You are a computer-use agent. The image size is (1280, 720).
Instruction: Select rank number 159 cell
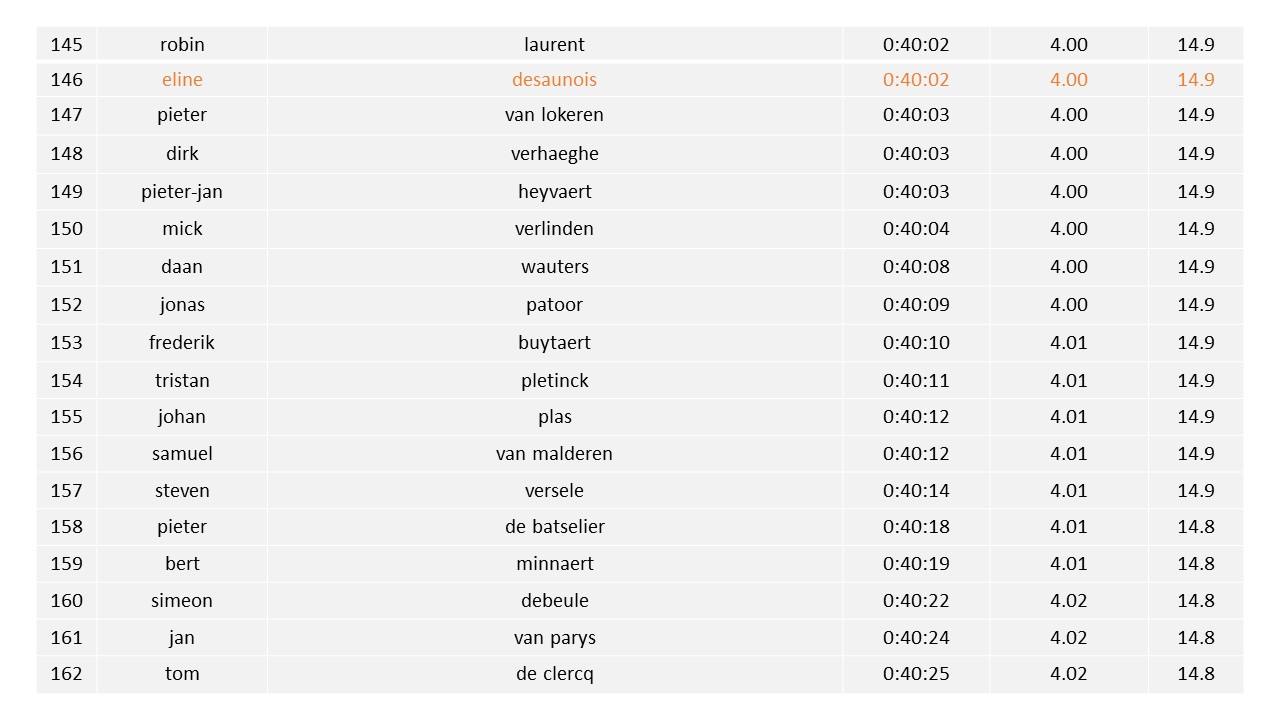click(x=67, y=564)
